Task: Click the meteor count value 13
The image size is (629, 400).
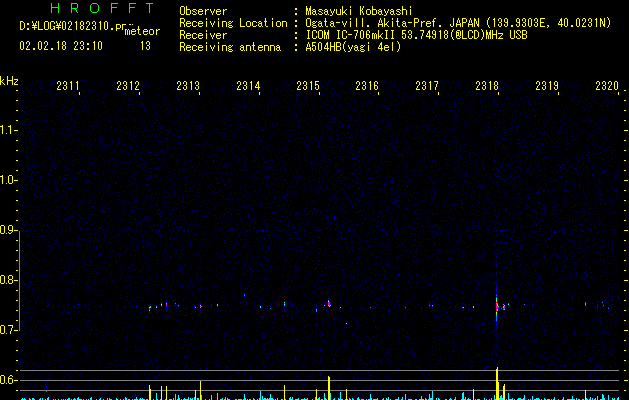Action: [145, 46]
